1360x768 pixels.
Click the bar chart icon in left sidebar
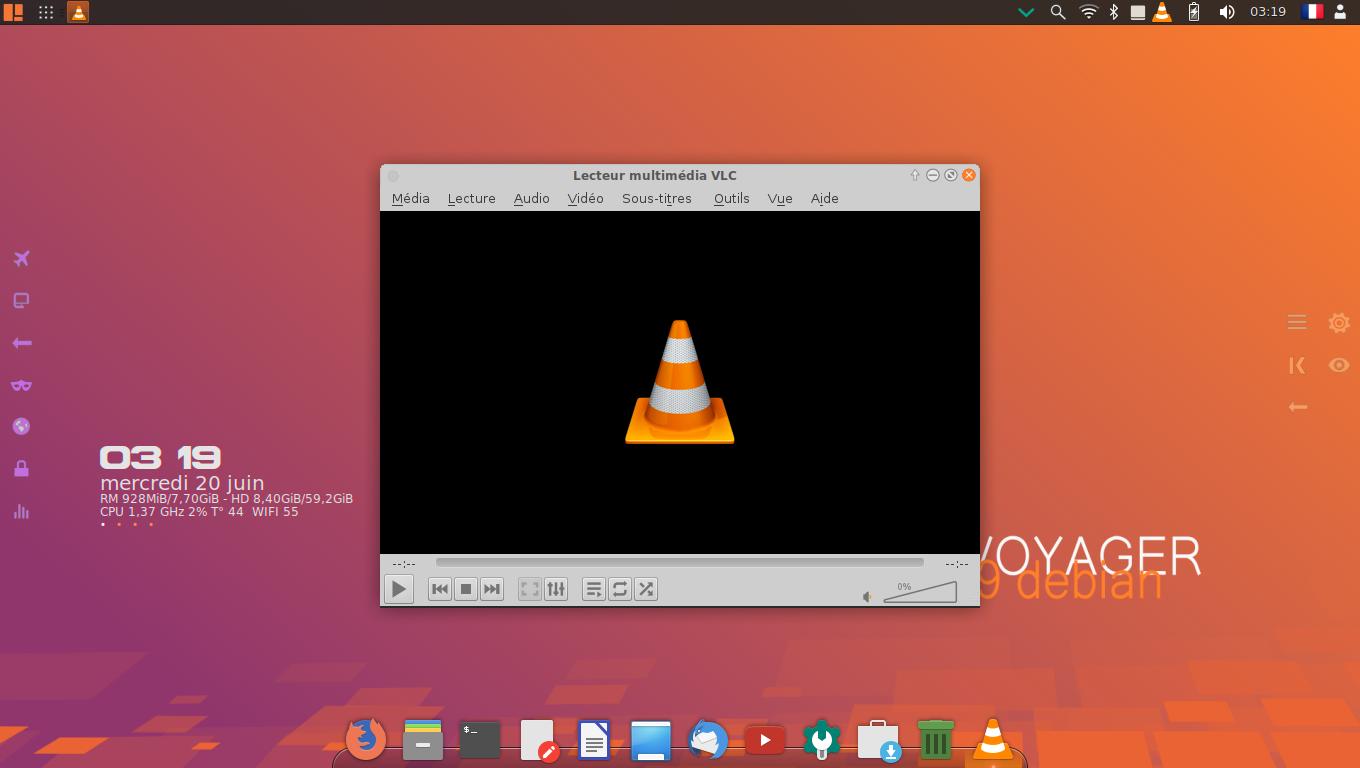pyautogui.click(x=21, y=511)
